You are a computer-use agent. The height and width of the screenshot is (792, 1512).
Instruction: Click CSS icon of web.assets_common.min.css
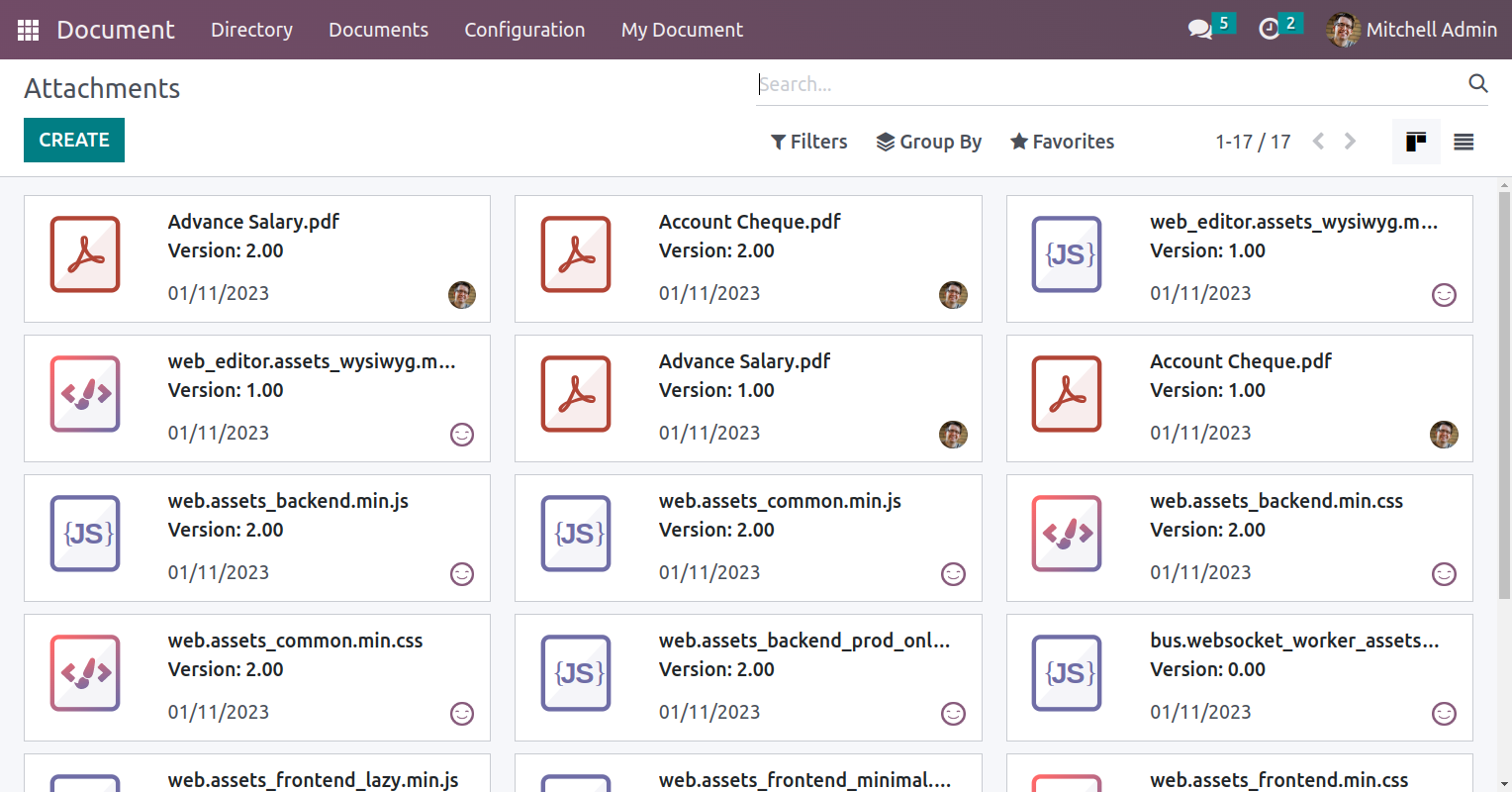click(x=85, y=673)
